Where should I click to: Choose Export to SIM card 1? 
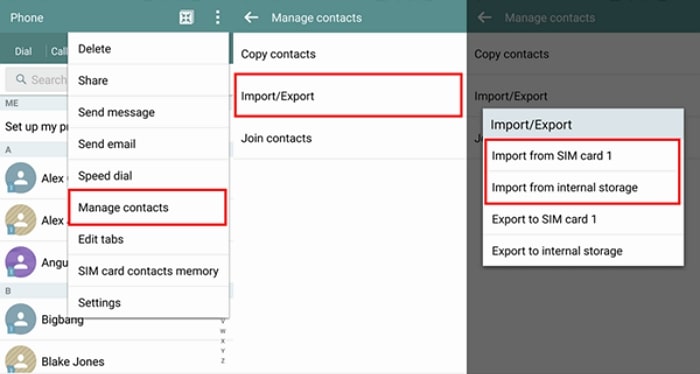(x=583, y=219)
